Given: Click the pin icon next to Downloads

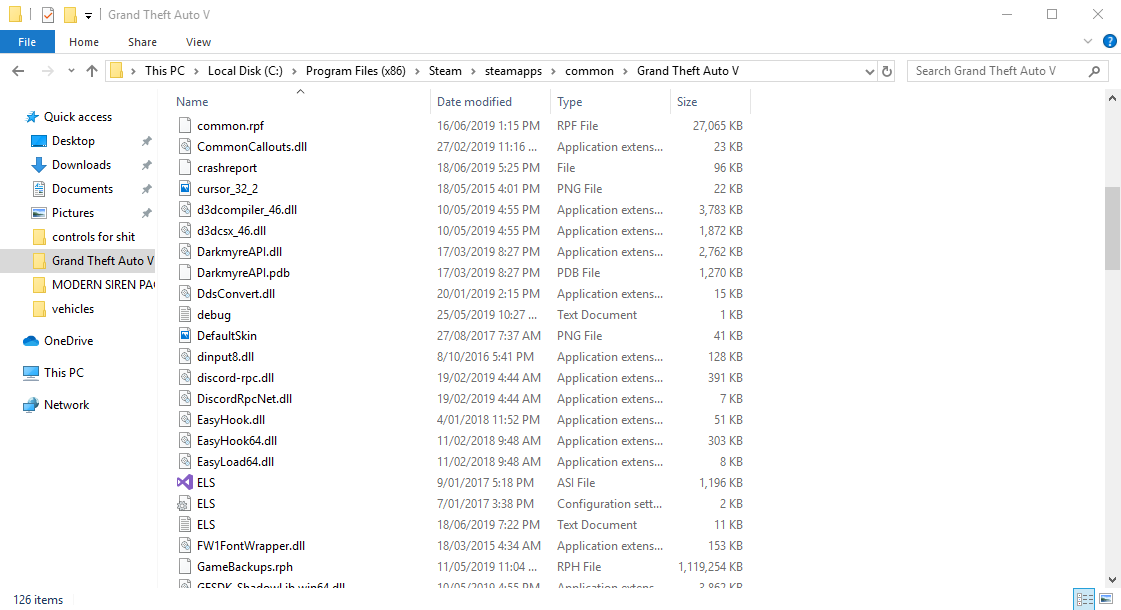Looking at the screenshot, I should pos(147,165).
